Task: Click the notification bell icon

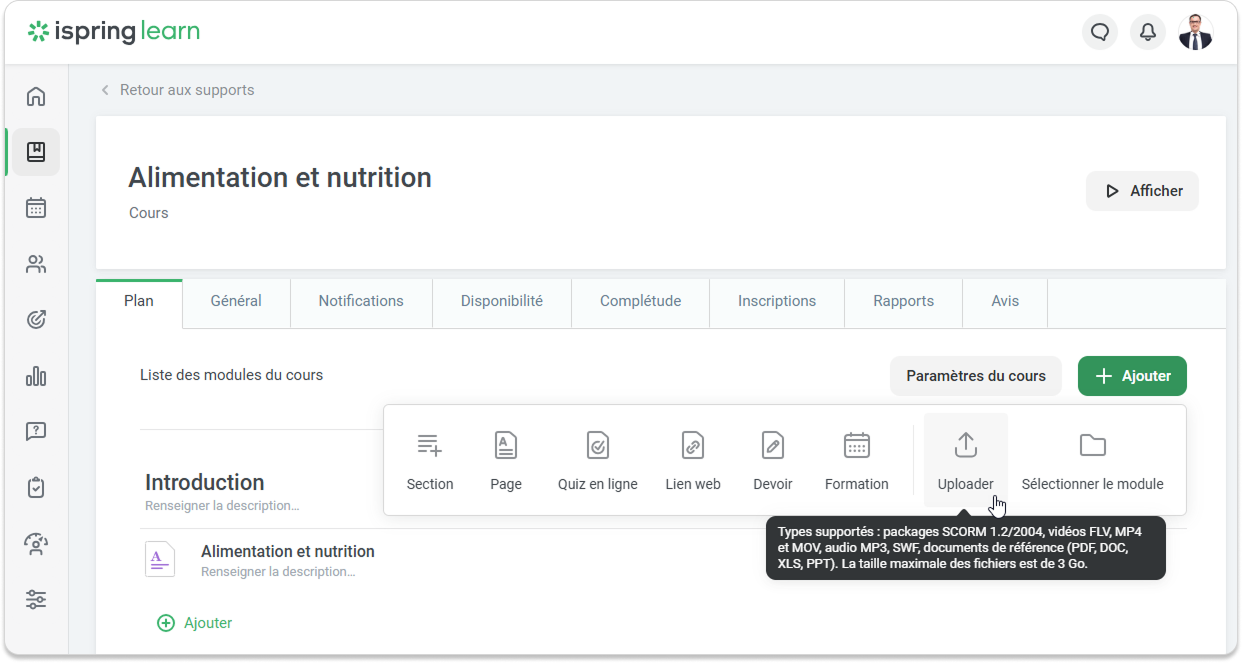Action: coord(1148,33)
